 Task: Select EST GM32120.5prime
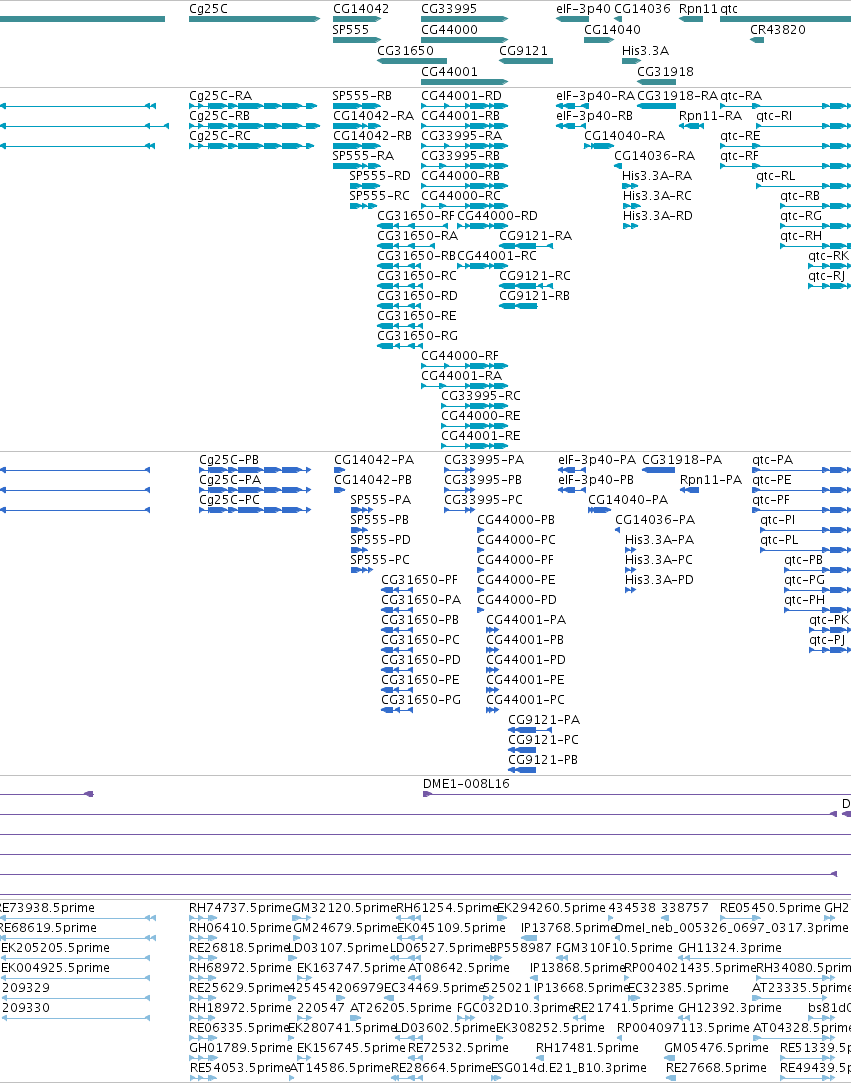(x=345, y=908)
